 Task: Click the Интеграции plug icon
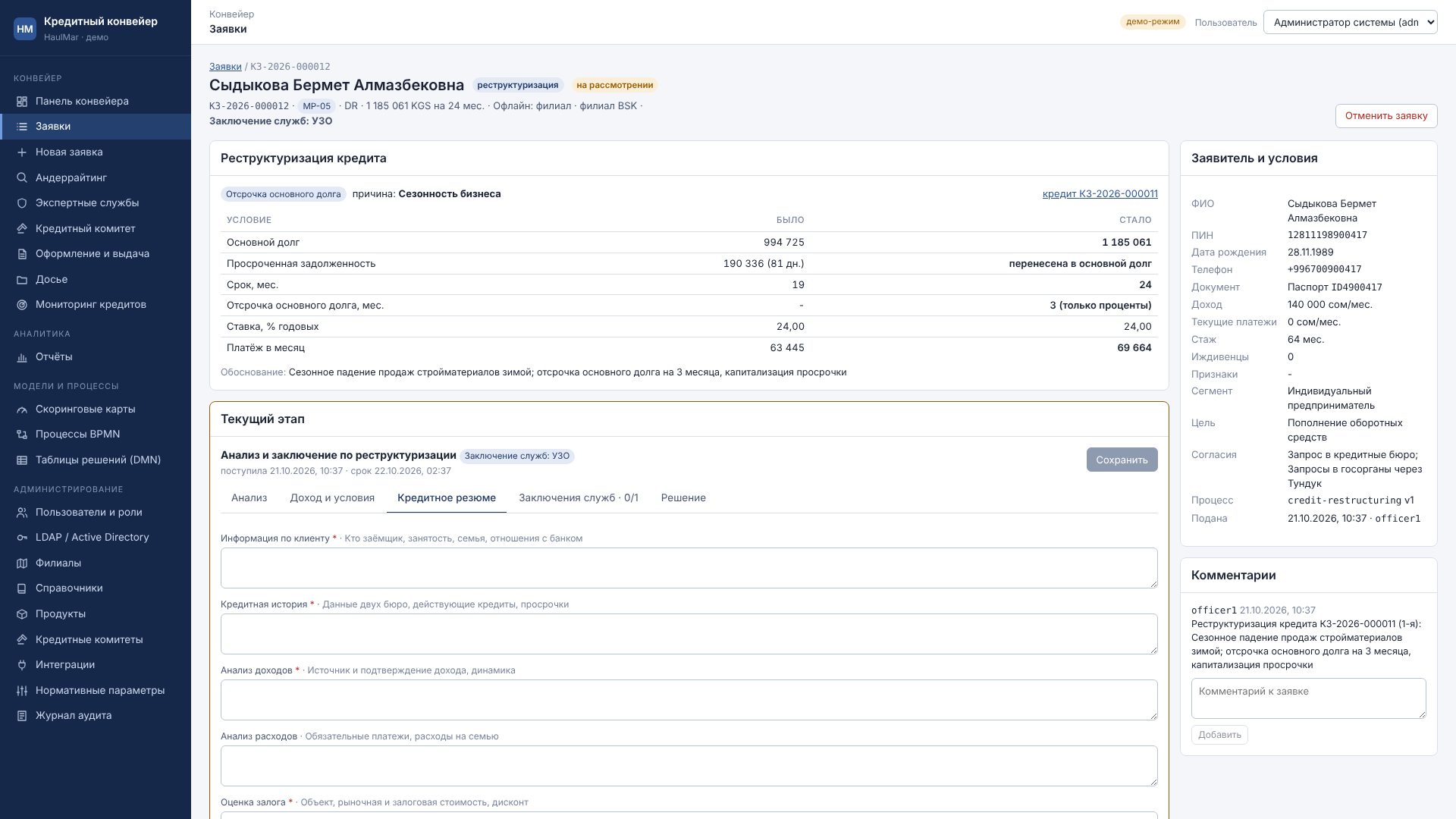[x=22, y=665]
